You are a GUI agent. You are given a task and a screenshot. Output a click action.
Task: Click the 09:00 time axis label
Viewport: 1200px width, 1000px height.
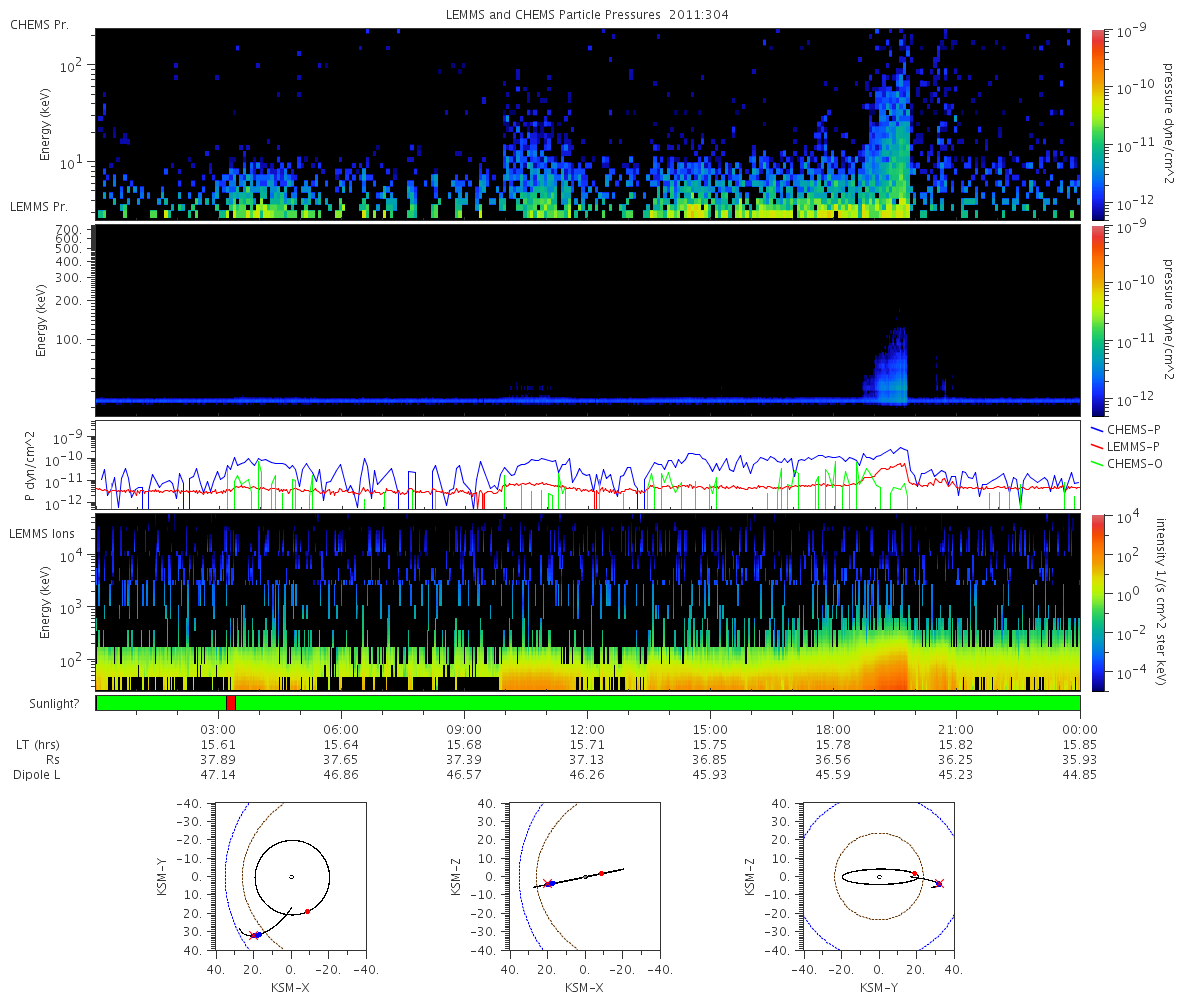pos(464,729)
